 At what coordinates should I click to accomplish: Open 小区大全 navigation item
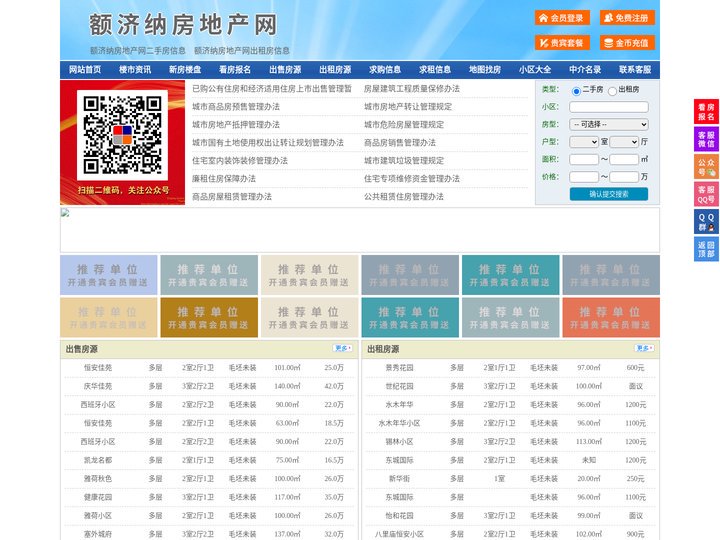535,70
